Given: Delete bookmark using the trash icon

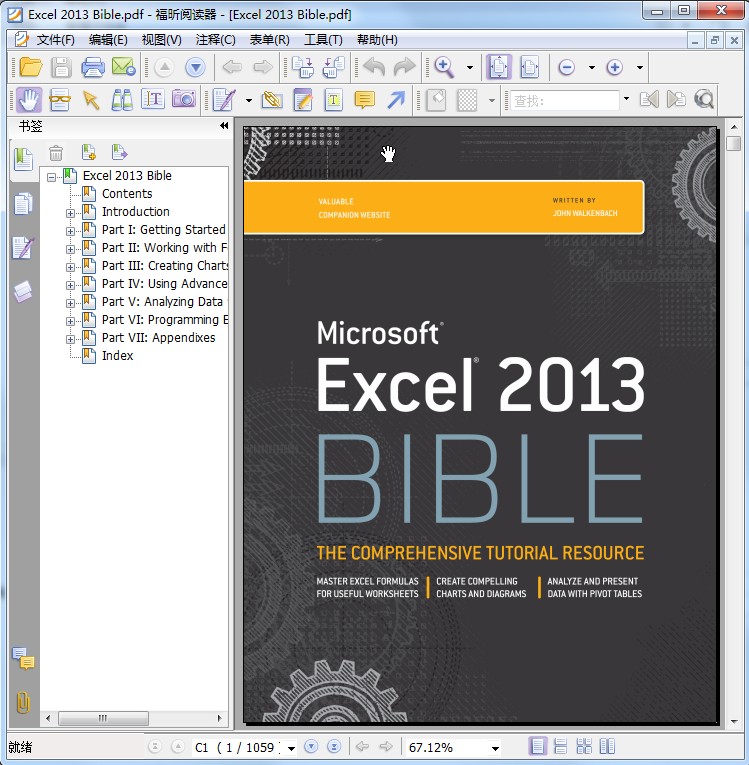Looking at the screenshot, I should tap(56, 152).
